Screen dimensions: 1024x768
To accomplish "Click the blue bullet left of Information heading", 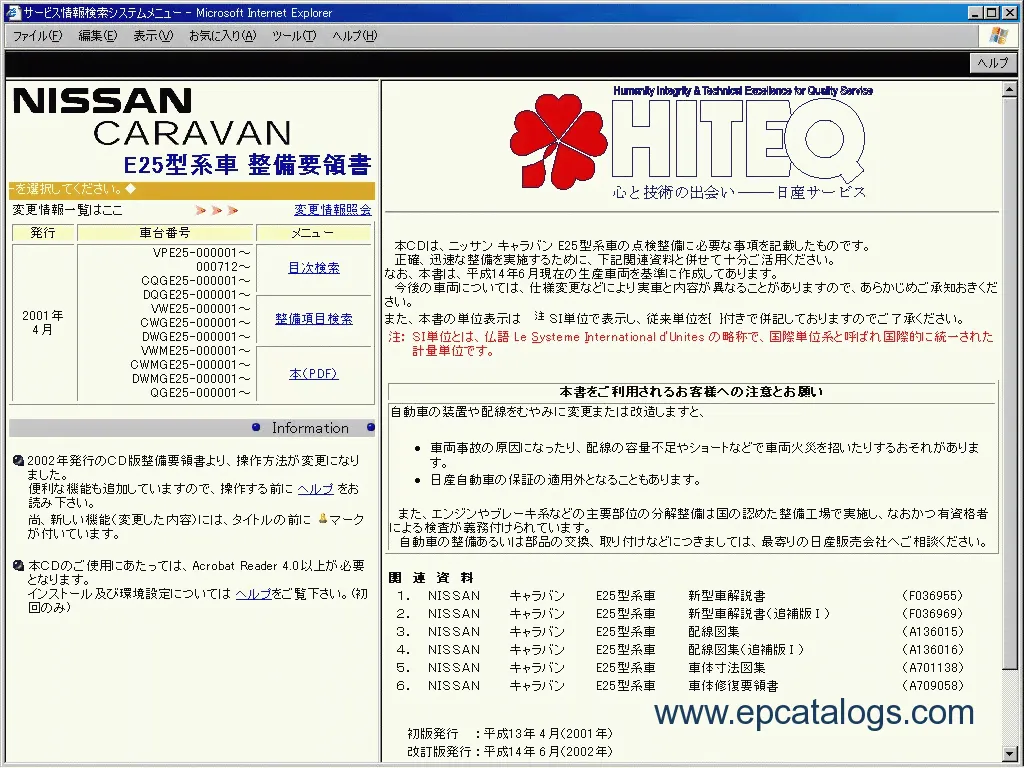I will coord(256,428).
